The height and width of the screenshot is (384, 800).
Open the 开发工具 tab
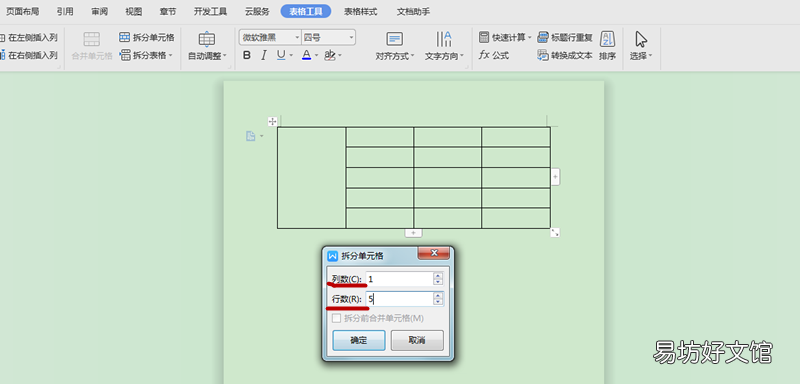point(210,11)
